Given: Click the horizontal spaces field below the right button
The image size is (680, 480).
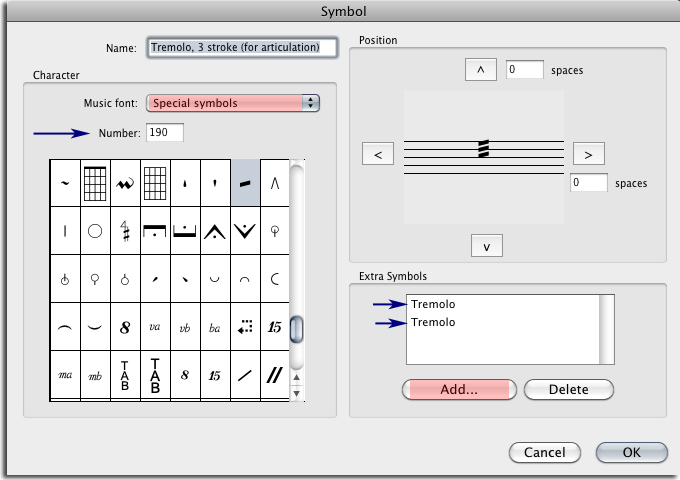Looking at the screenshot, I should click(x=588, y=183).
